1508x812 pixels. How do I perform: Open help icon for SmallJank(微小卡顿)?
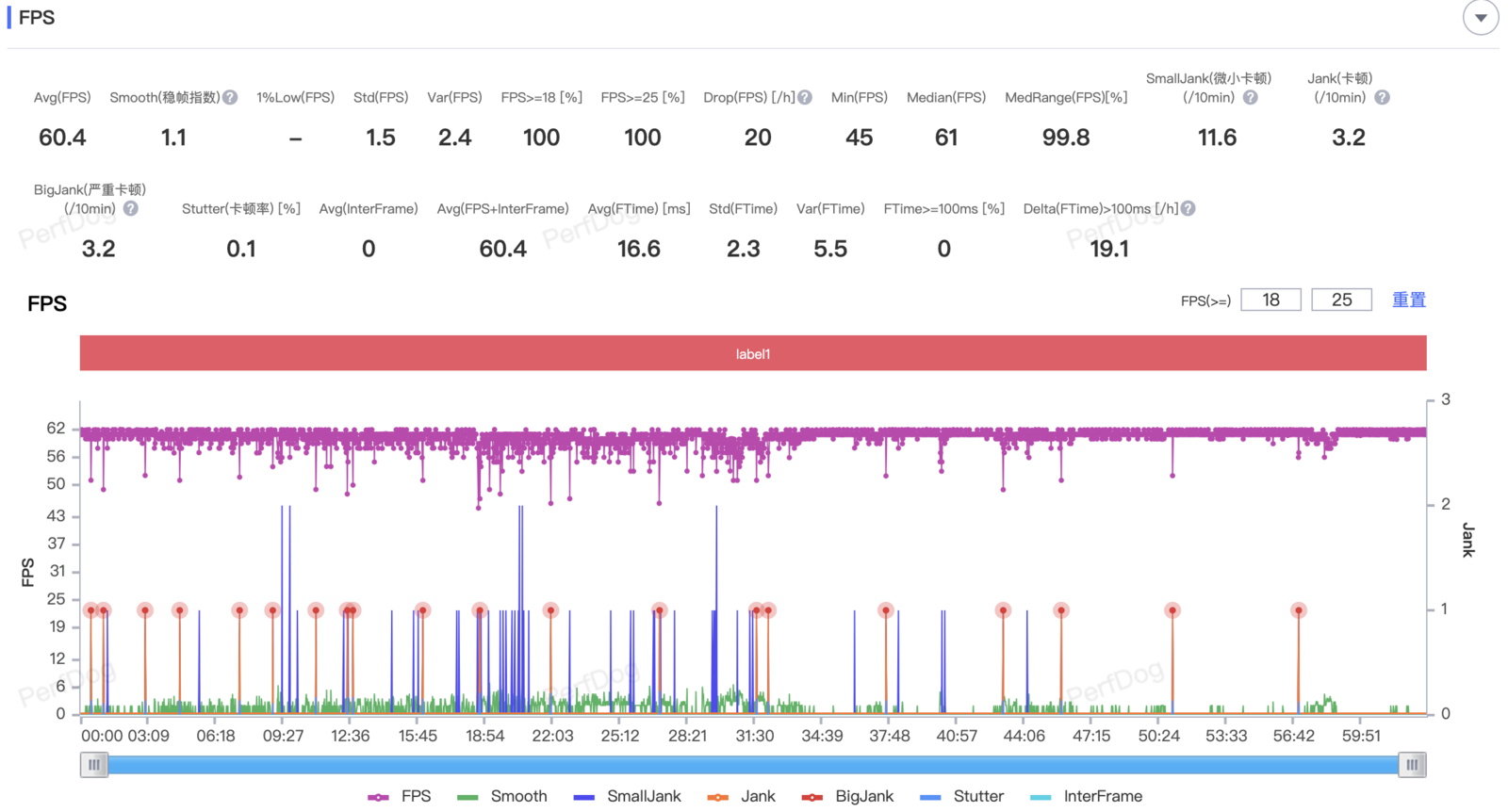pyautogui.click(x=1250, y=97)
